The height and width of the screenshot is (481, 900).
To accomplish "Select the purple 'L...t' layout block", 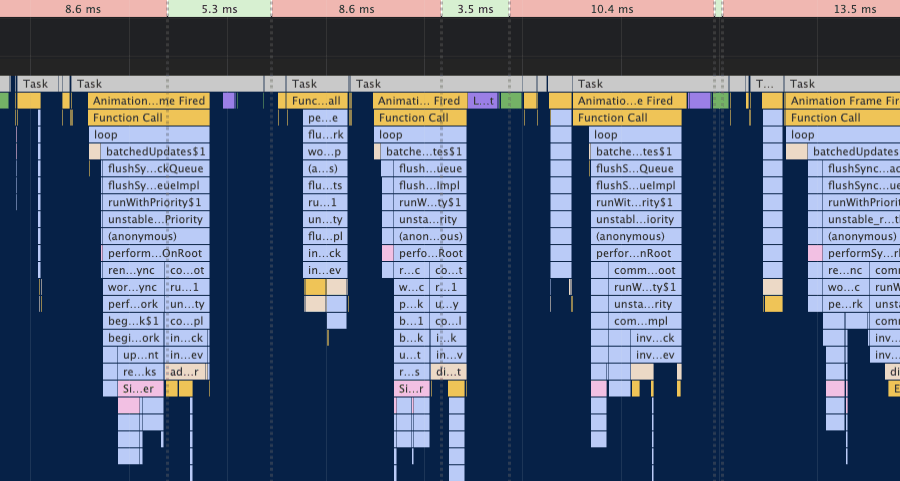I will pos(483,101).
